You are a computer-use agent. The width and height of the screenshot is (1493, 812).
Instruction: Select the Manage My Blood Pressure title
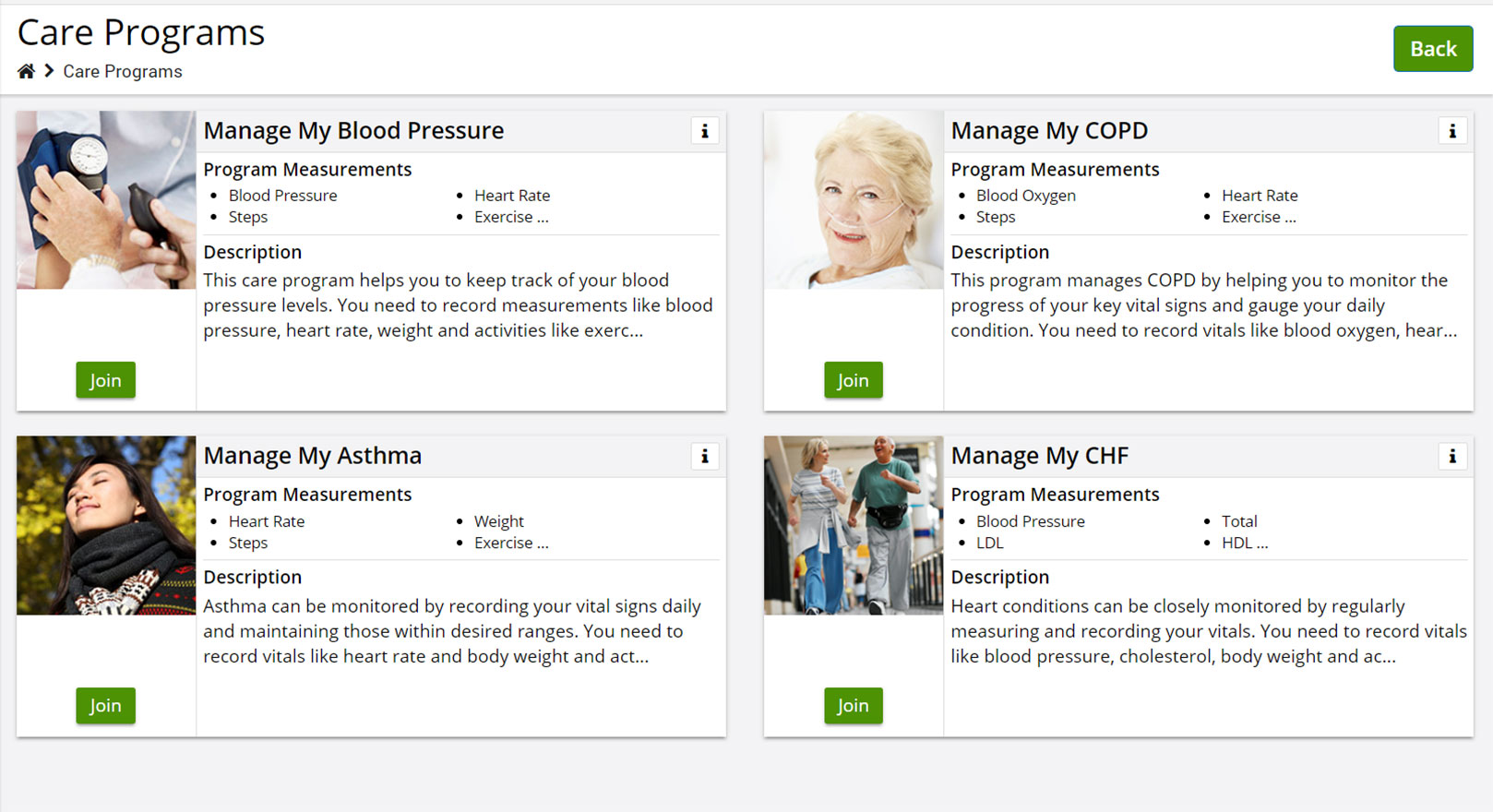(353, 131)
